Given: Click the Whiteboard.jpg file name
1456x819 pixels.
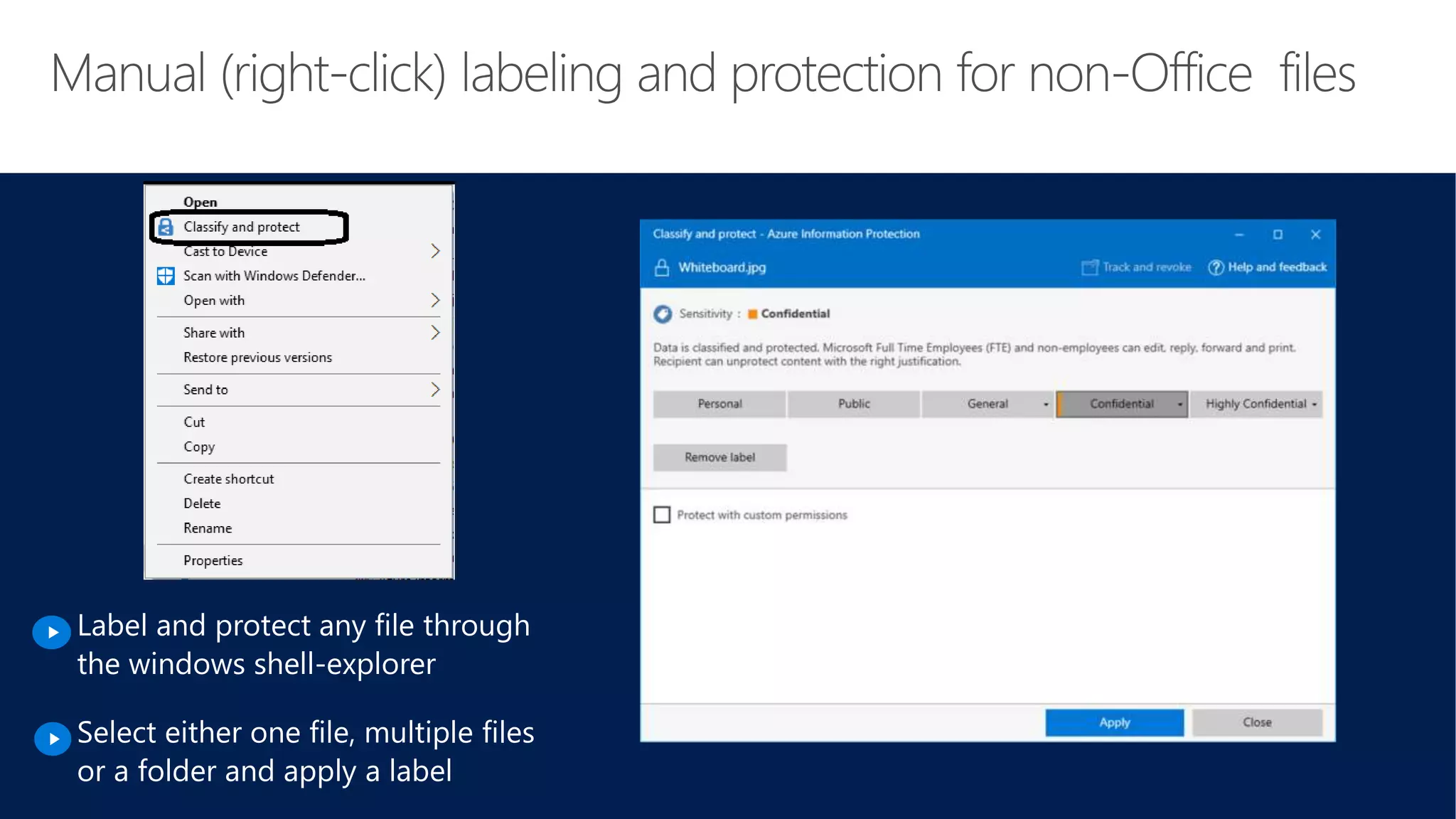Looking at the screenshot, I should (x=722, y=267).
